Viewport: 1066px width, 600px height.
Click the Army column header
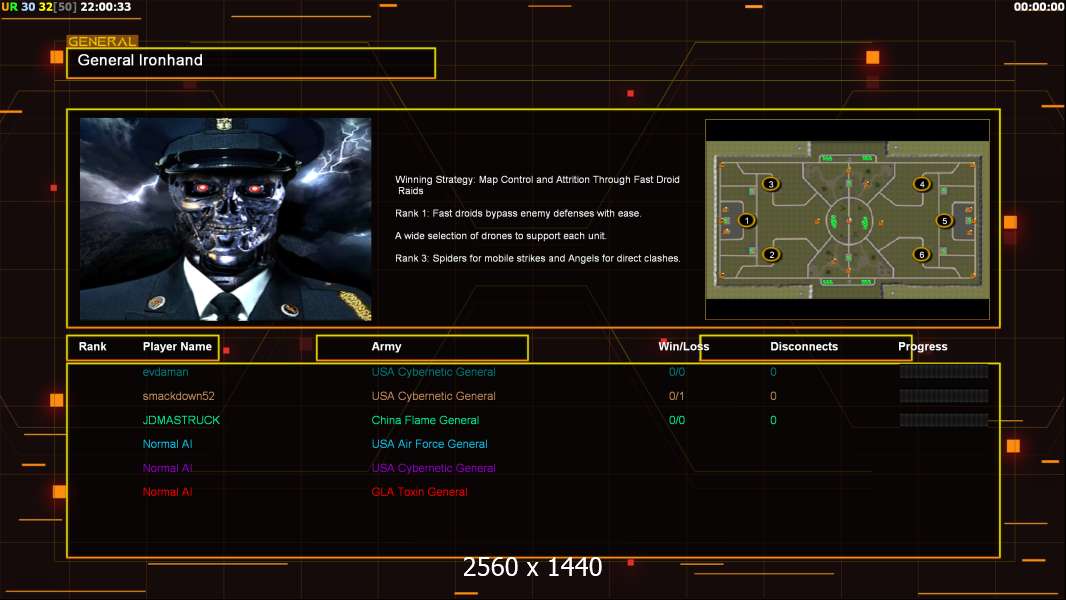pos(386,347)
